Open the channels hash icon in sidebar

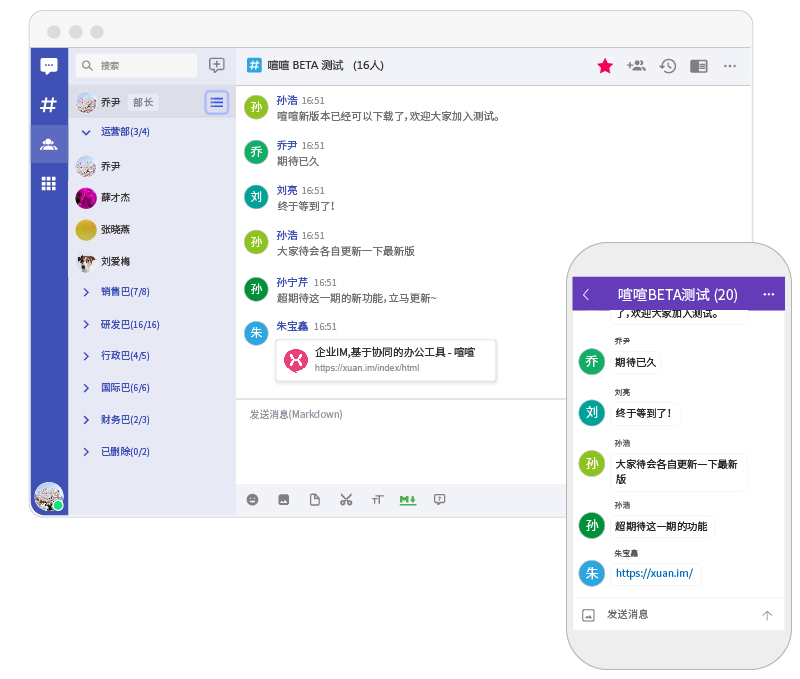pyautogui.click(x=48, y=105)
